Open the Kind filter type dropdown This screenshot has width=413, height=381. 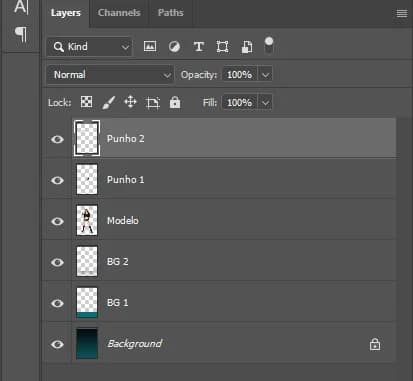(x=89, y=47)
